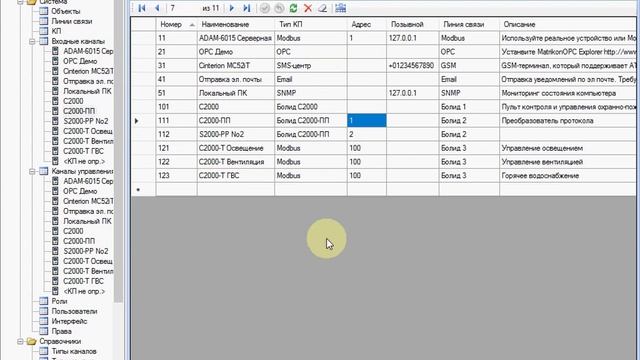Select row header of С2000-ПП current row
The height and width of the screenshot is (360, 640).
[143, 121]
